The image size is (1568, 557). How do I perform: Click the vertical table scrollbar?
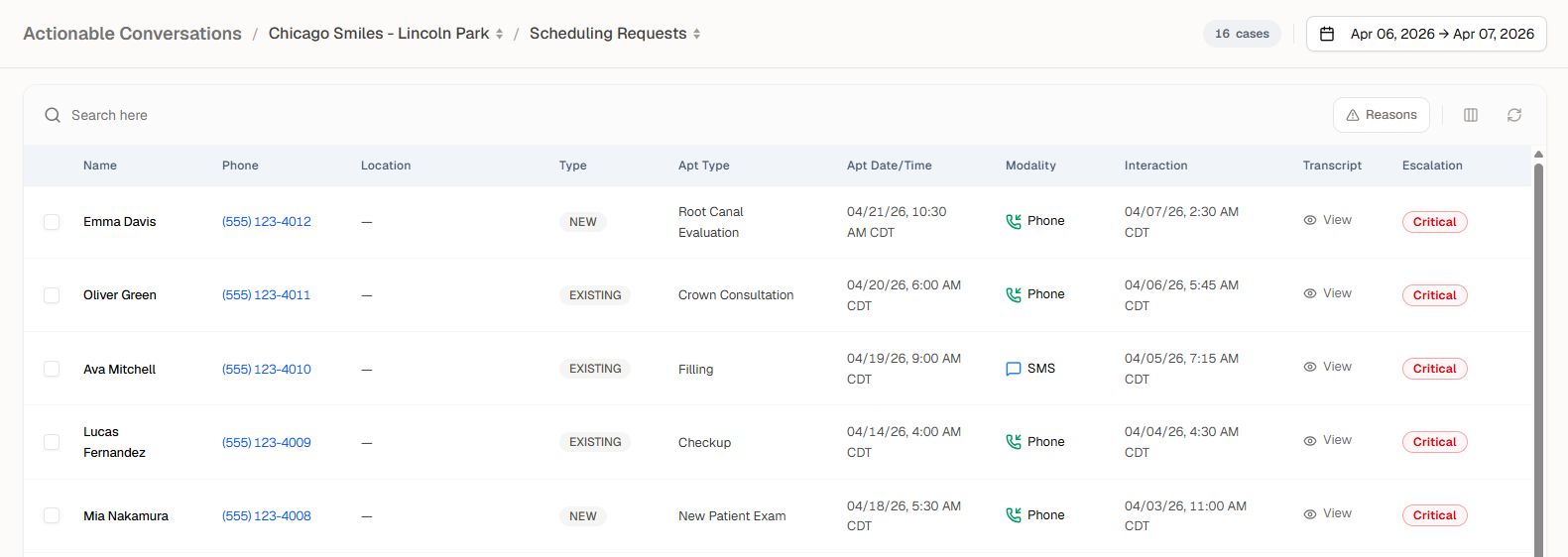tap(1538, 357)
